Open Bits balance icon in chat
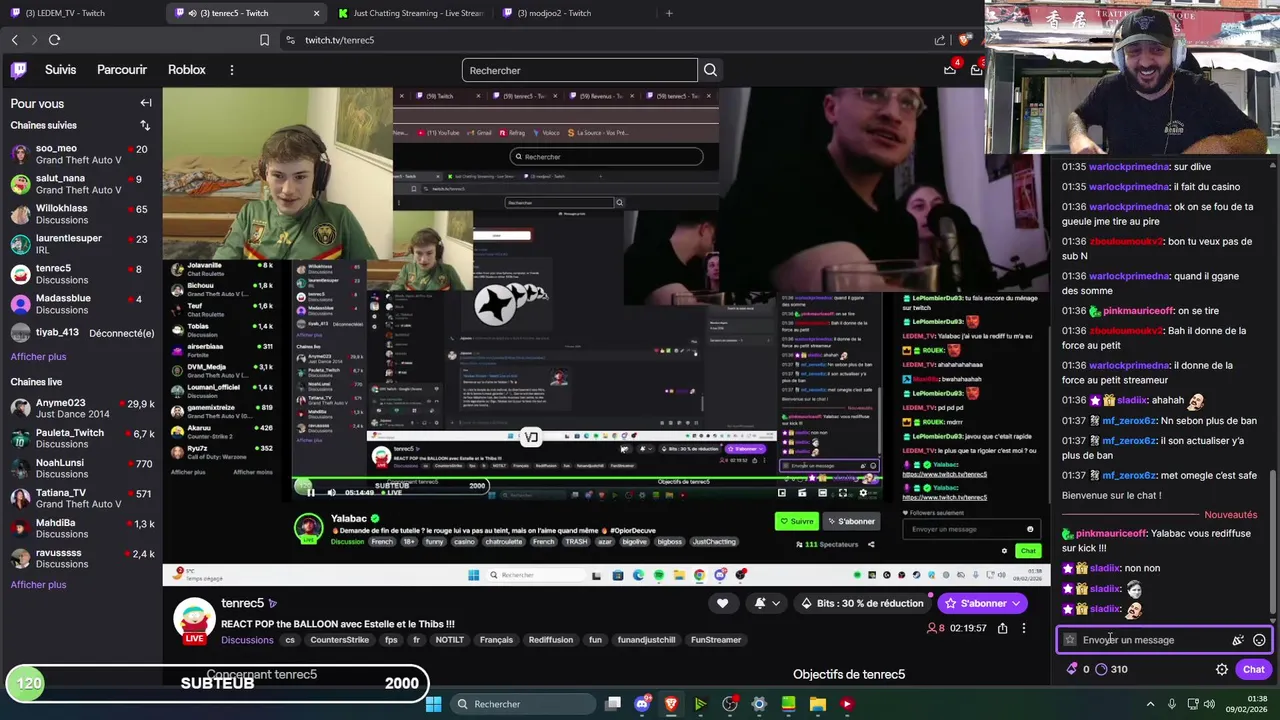The image size is (1280, 720). (1077, 669)
